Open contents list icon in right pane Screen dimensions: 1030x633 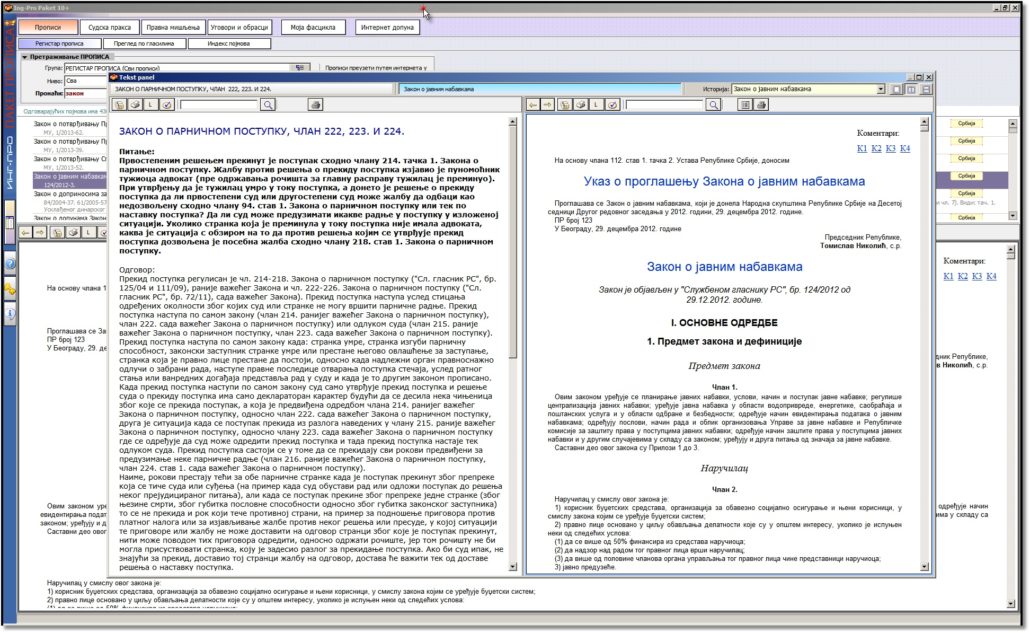(745, 105)
